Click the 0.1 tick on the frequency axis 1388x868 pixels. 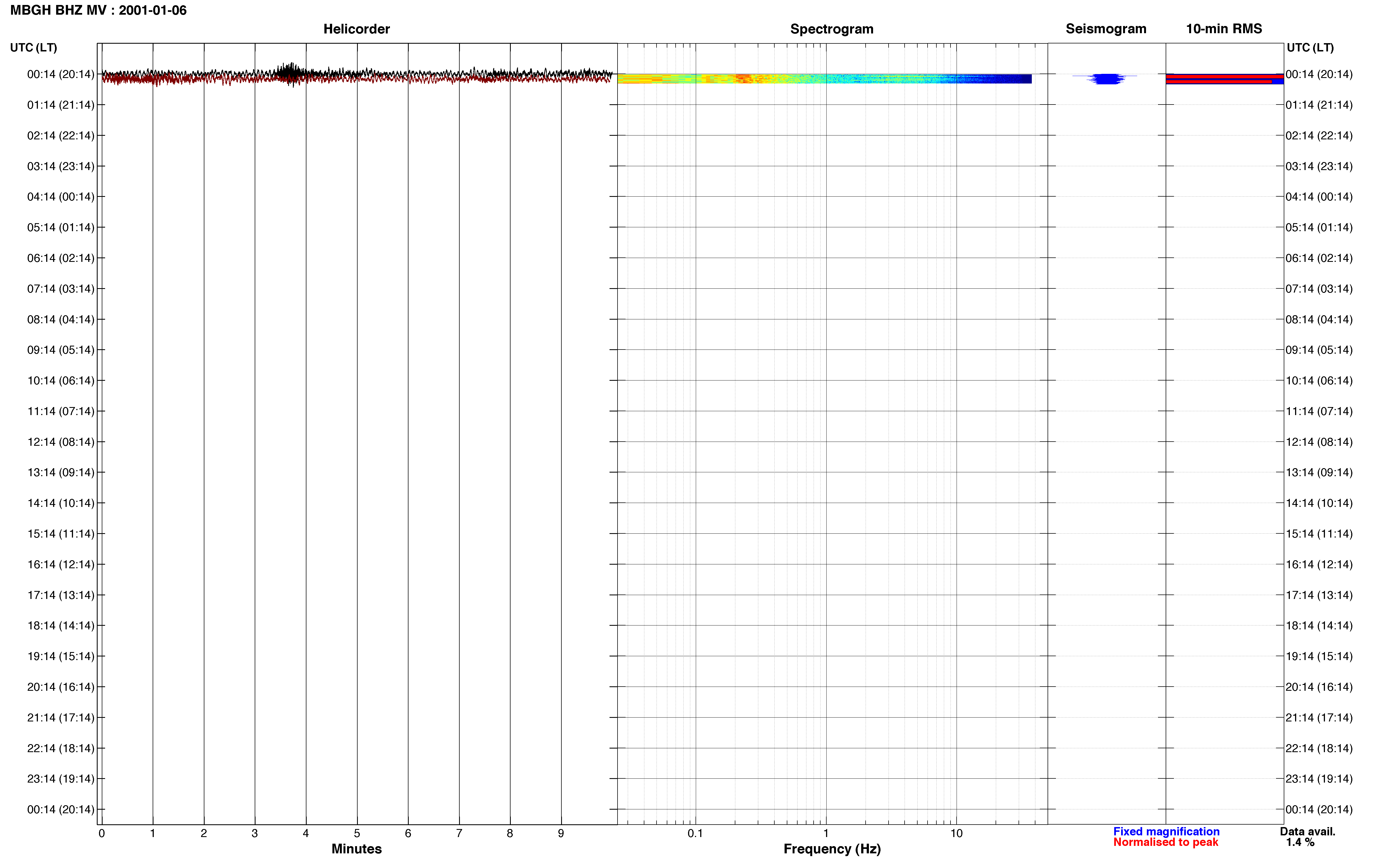point(695,833)
